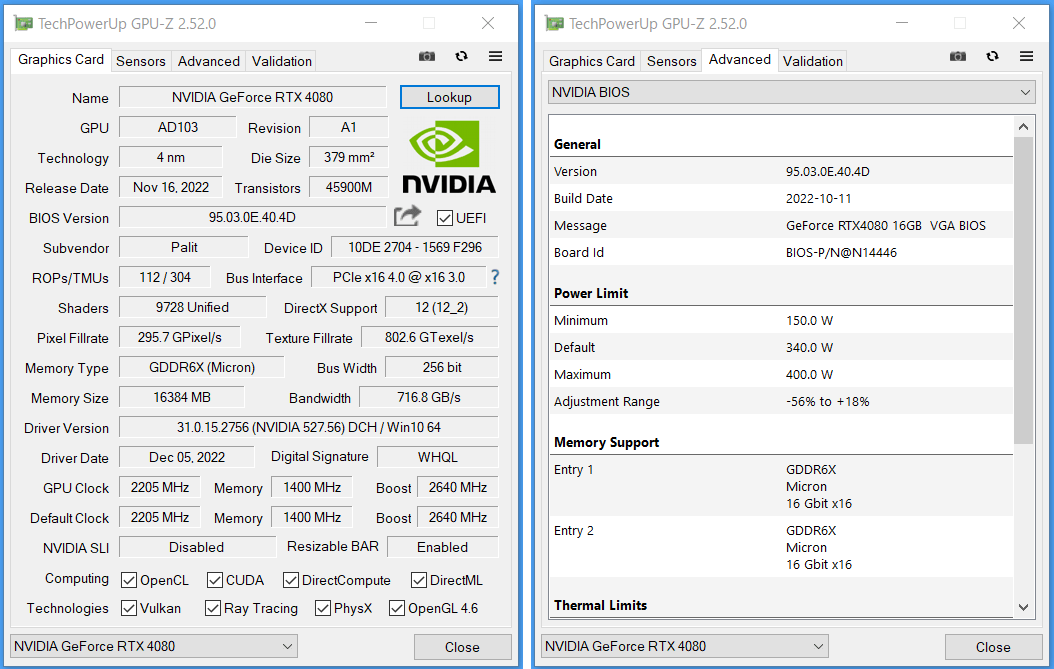Switch to Advanced tab in left window
Viewport: 1054px width, 669px height.
point(208,61)
